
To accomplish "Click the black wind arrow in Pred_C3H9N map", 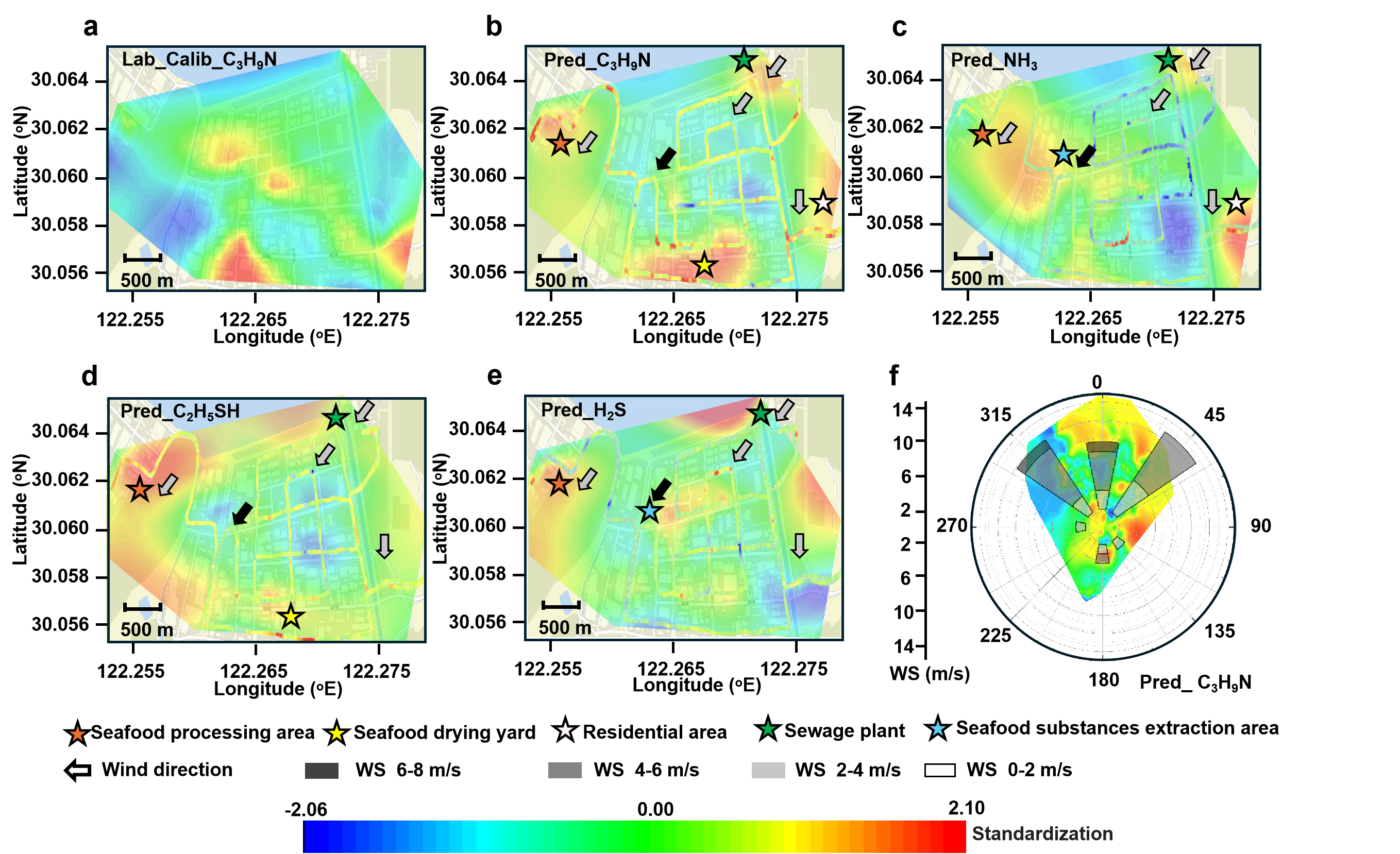I will [x=666, y=159].
